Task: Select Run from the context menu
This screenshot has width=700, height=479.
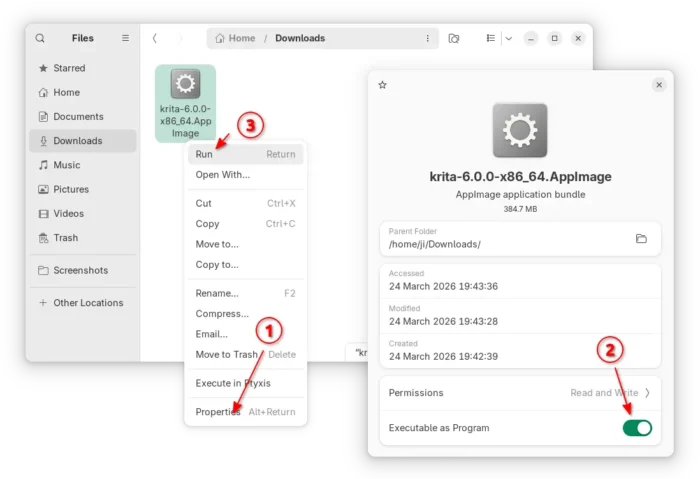Action: [x=204, y=154]
